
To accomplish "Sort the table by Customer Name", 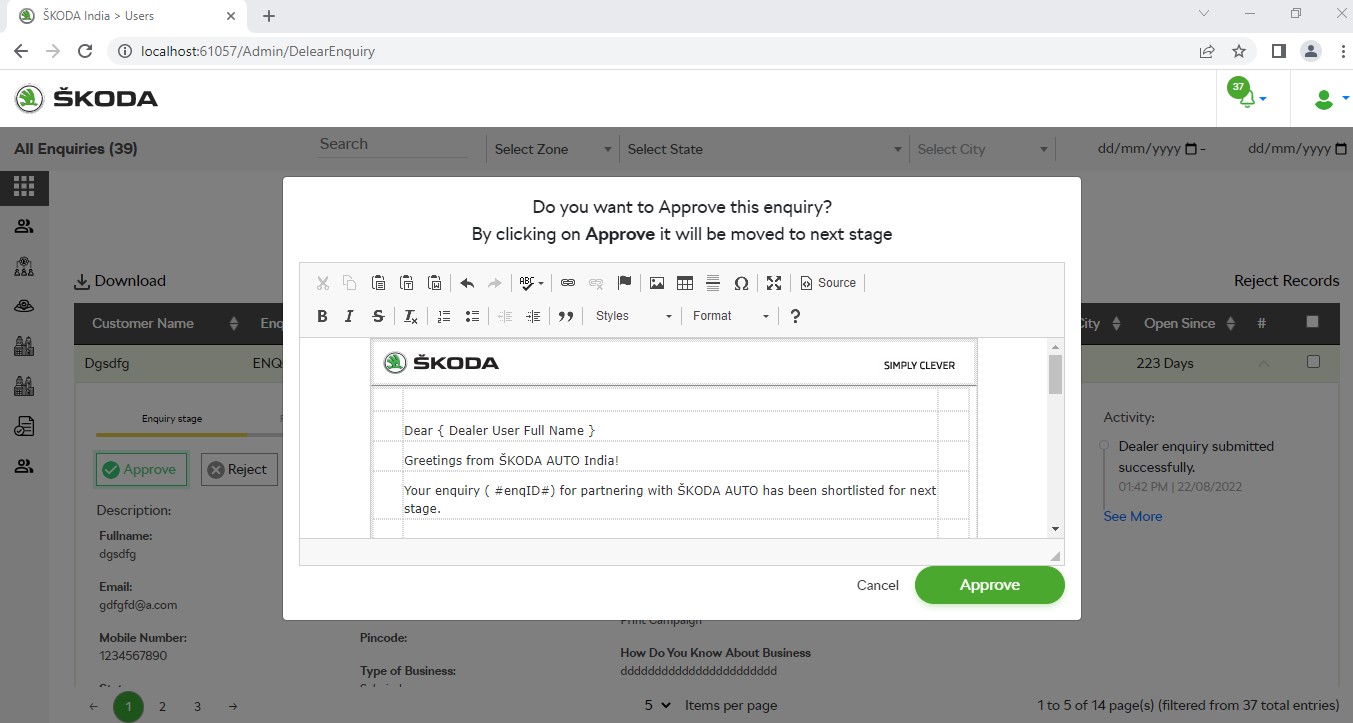I will [165, 323].
